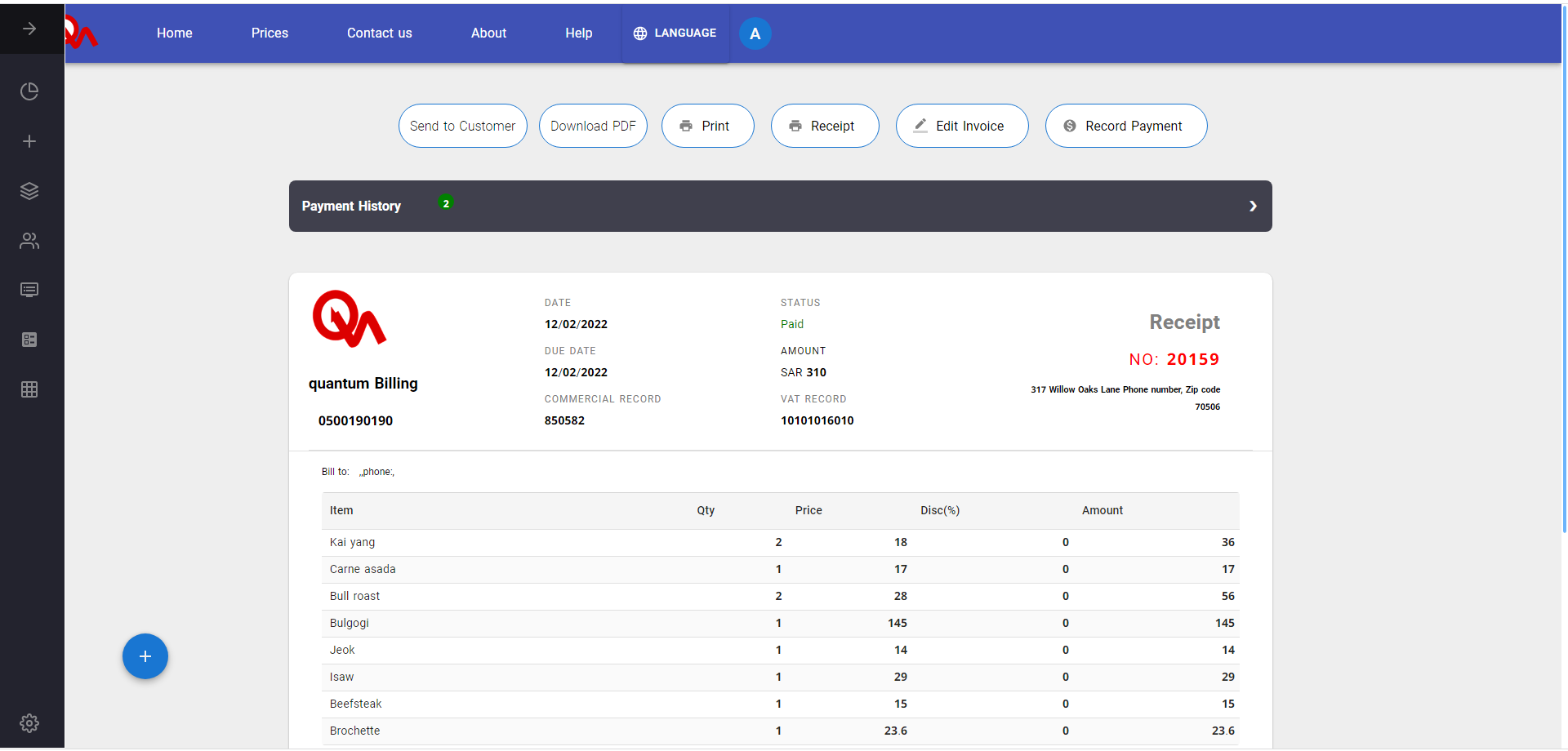The image size is (1568, 751).
Task: Expand the collapsed left sidebar with the arrow
Action: [x=29, y=28]
